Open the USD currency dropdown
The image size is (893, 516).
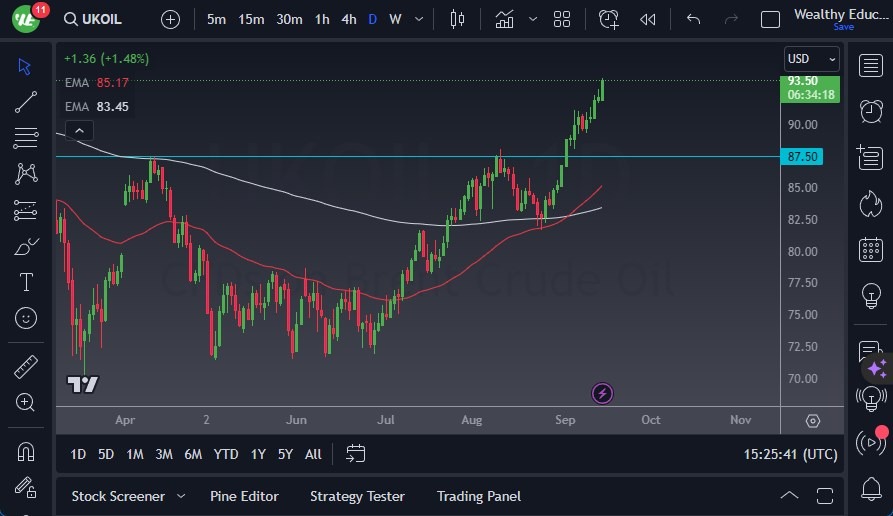810,59
